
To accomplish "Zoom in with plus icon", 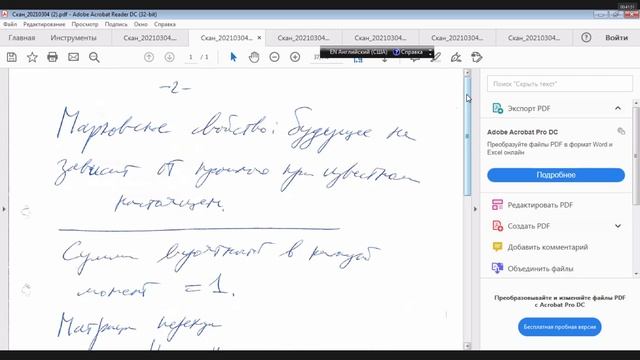I will pyautogui.click(x=295, y=57).
